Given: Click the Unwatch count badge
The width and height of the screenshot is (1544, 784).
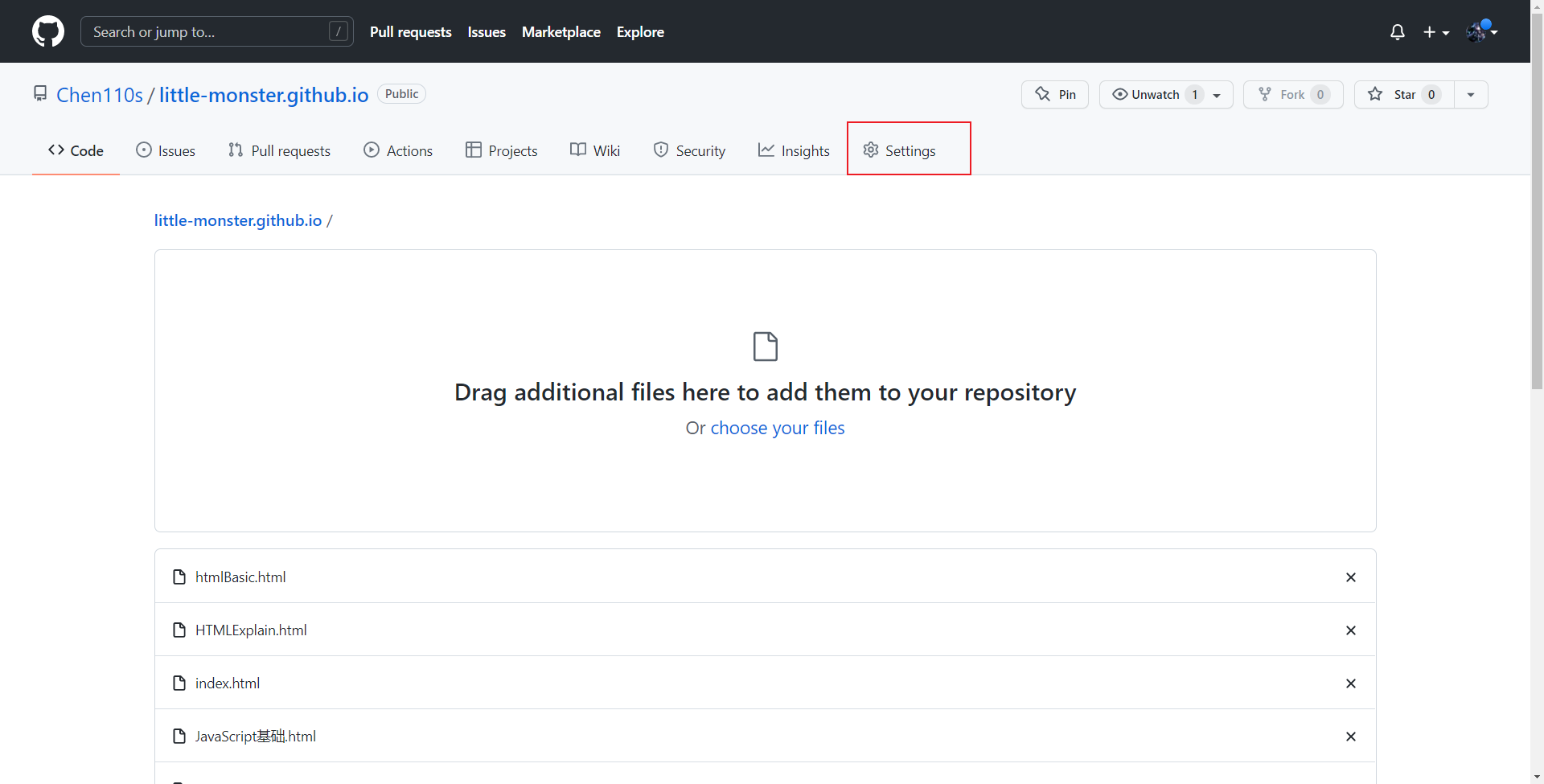Looking at the screenshot, I should click(x=1195, y=95).
